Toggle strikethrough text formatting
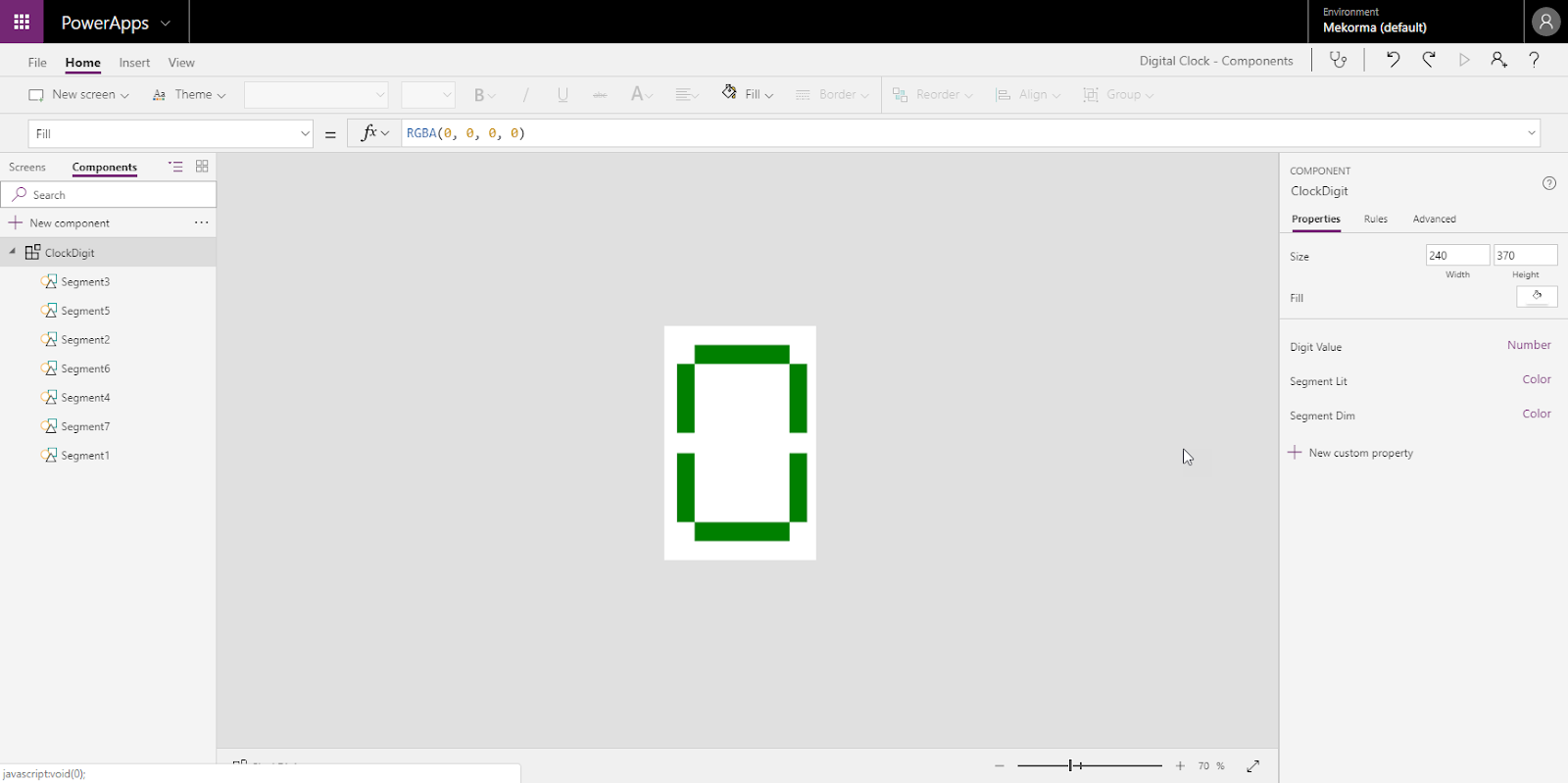The image size is (1568, 783). (600, 95)
